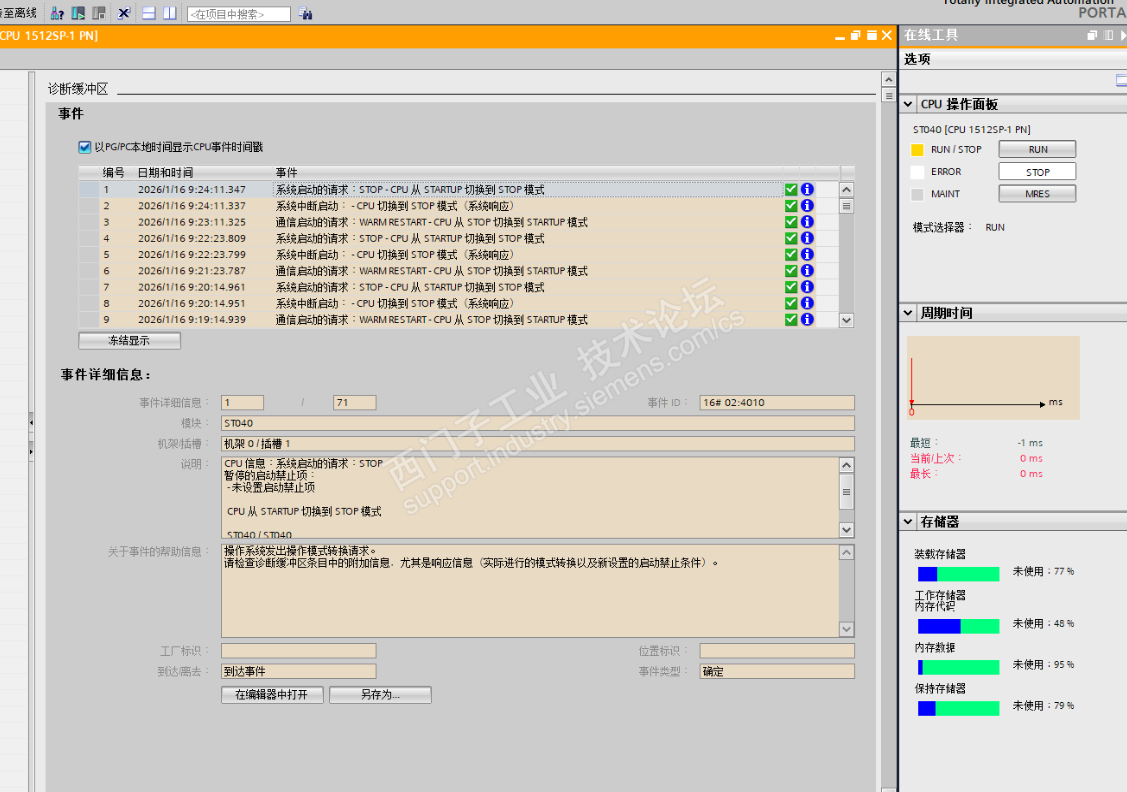This screenshot has height=792, width=1127.
Task: Click 保持存储器 usage bar
Action: tap(959, 708)
